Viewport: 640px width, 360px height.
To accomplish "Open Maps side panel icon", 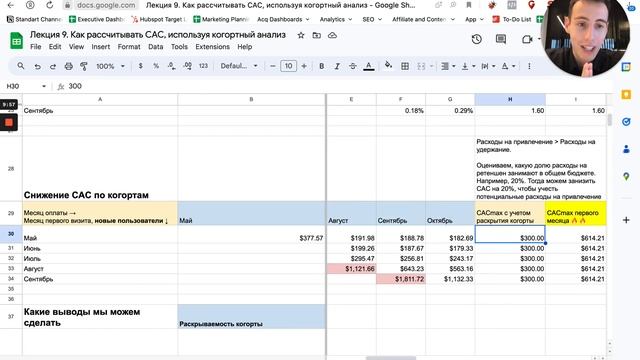I will coord(626,176).
